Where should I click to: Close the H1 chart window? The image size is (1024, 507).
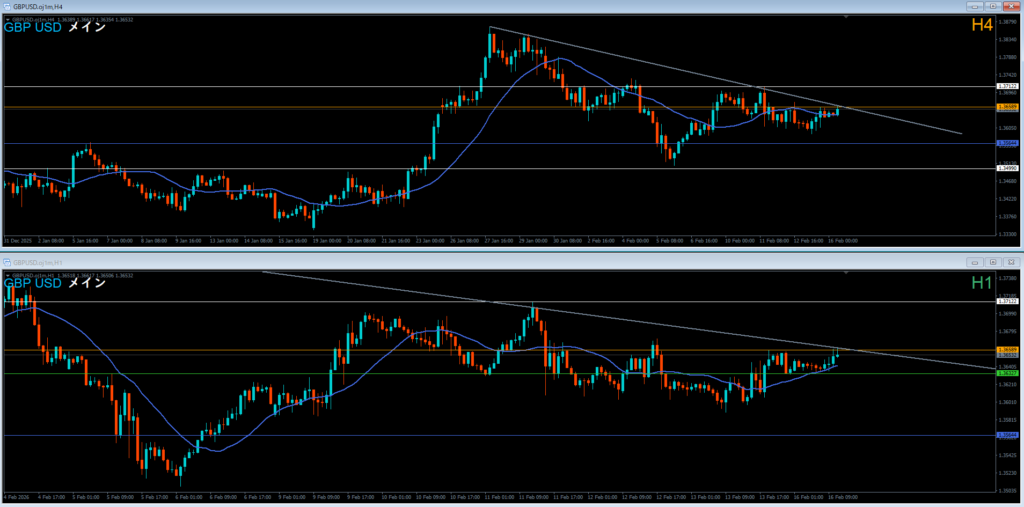tap(1010, 262)
